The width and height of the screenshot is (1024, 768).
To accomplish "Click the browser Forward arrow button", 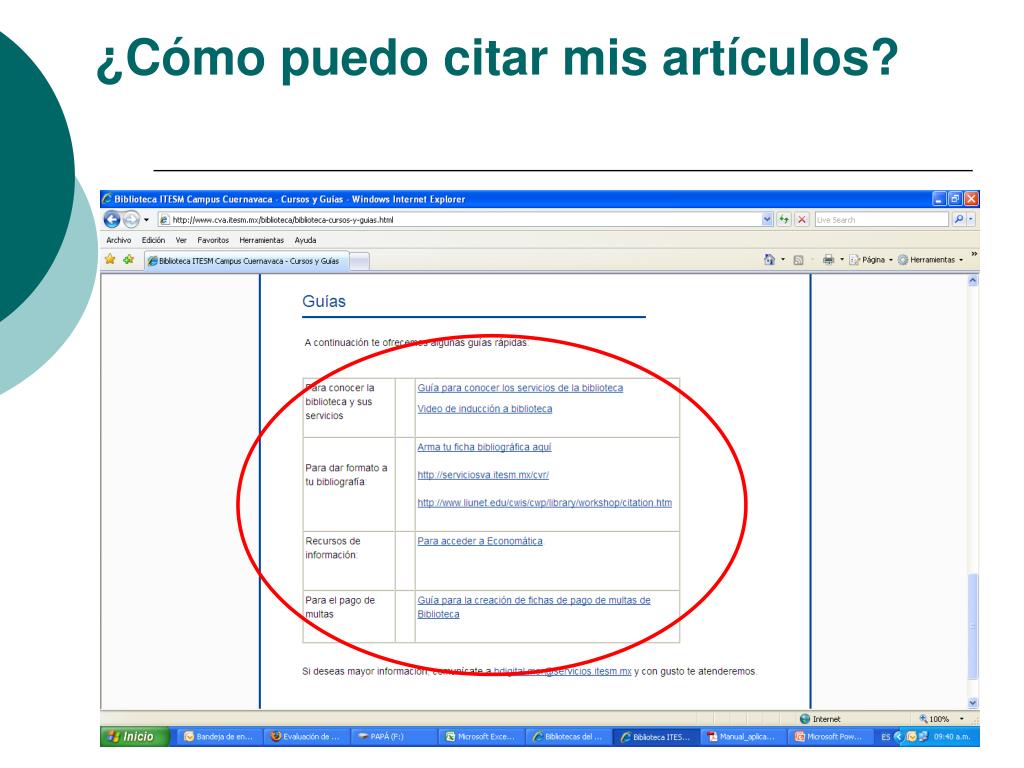I will click(131, 219).
